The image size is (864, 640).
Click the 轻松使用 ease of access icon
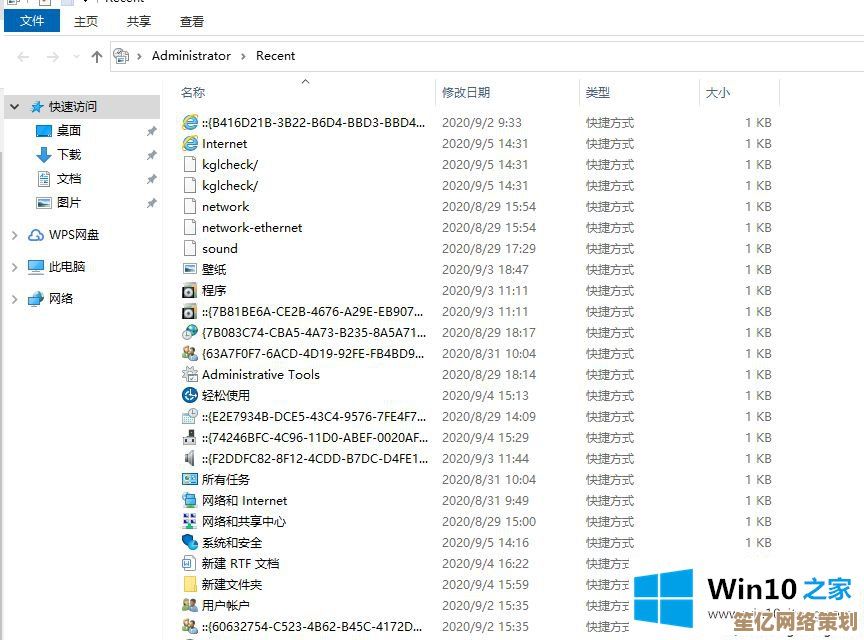[x=190, y=396]
